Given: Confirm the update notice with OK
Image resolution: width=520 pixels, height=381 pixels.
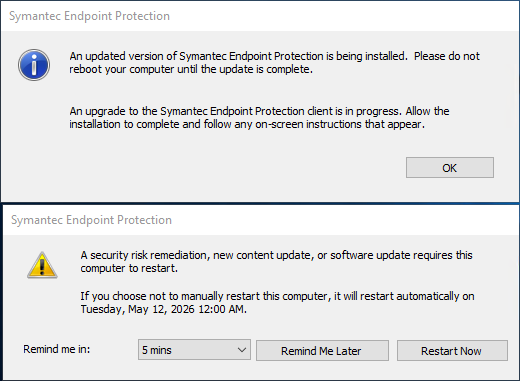Looking at the screenshot, I should coord(450,168).
